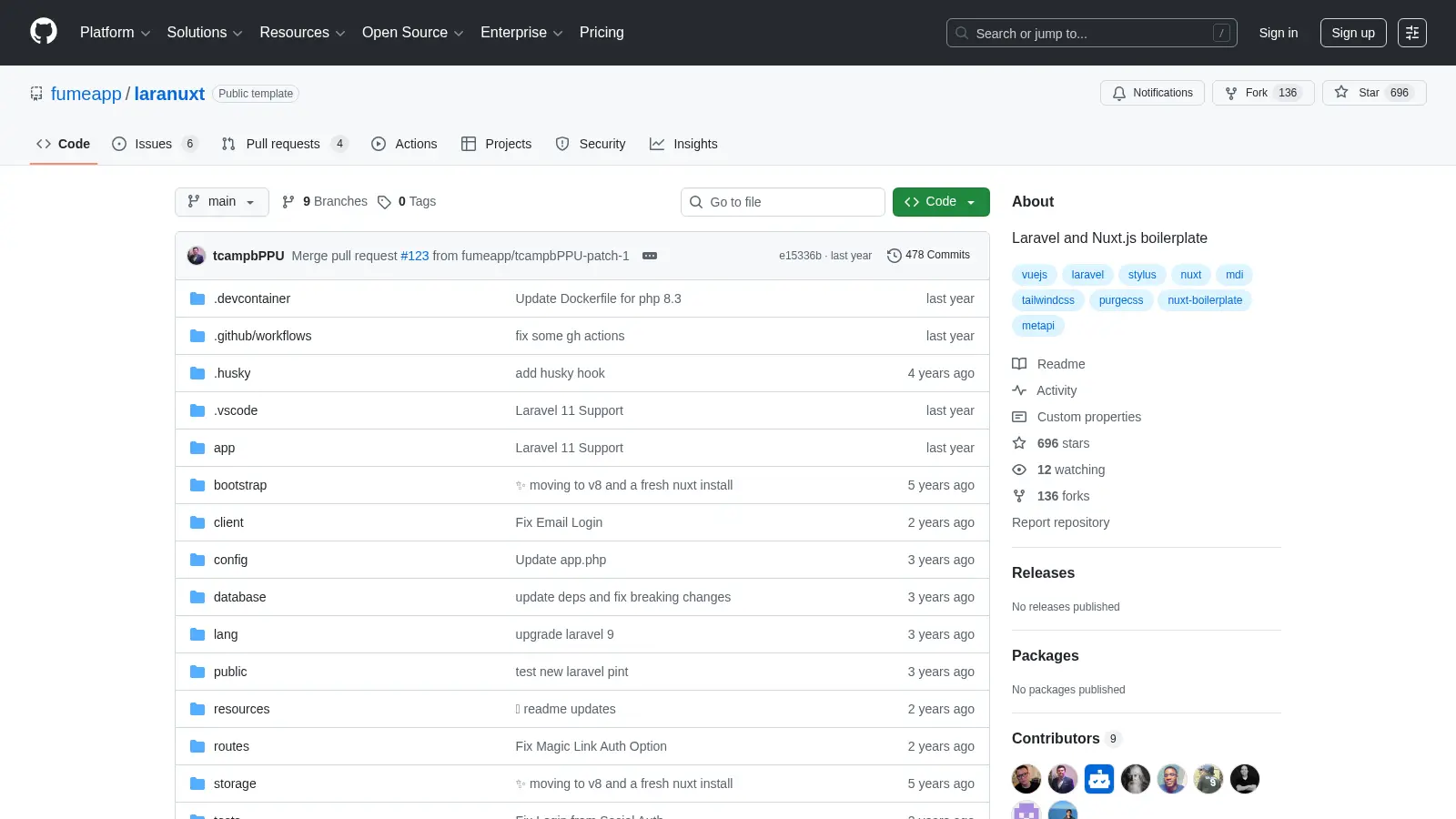The width and height of the screenshot is (1456, 819).
Task: Open the 478 Commits history
Action: click(x=928, y=255)
